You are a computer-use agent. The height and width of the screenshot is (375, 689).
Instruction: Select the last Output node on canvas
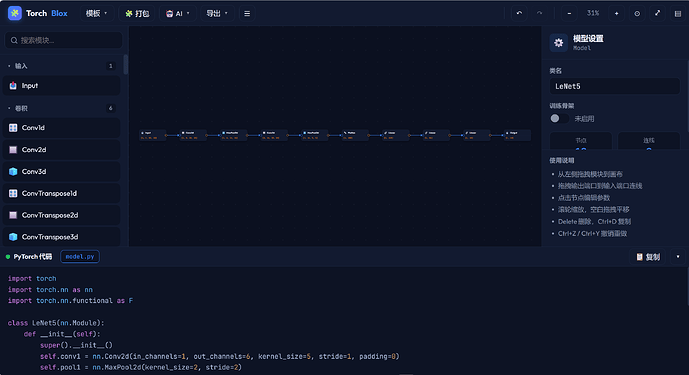pyautogui.click(x=517, y=135)
